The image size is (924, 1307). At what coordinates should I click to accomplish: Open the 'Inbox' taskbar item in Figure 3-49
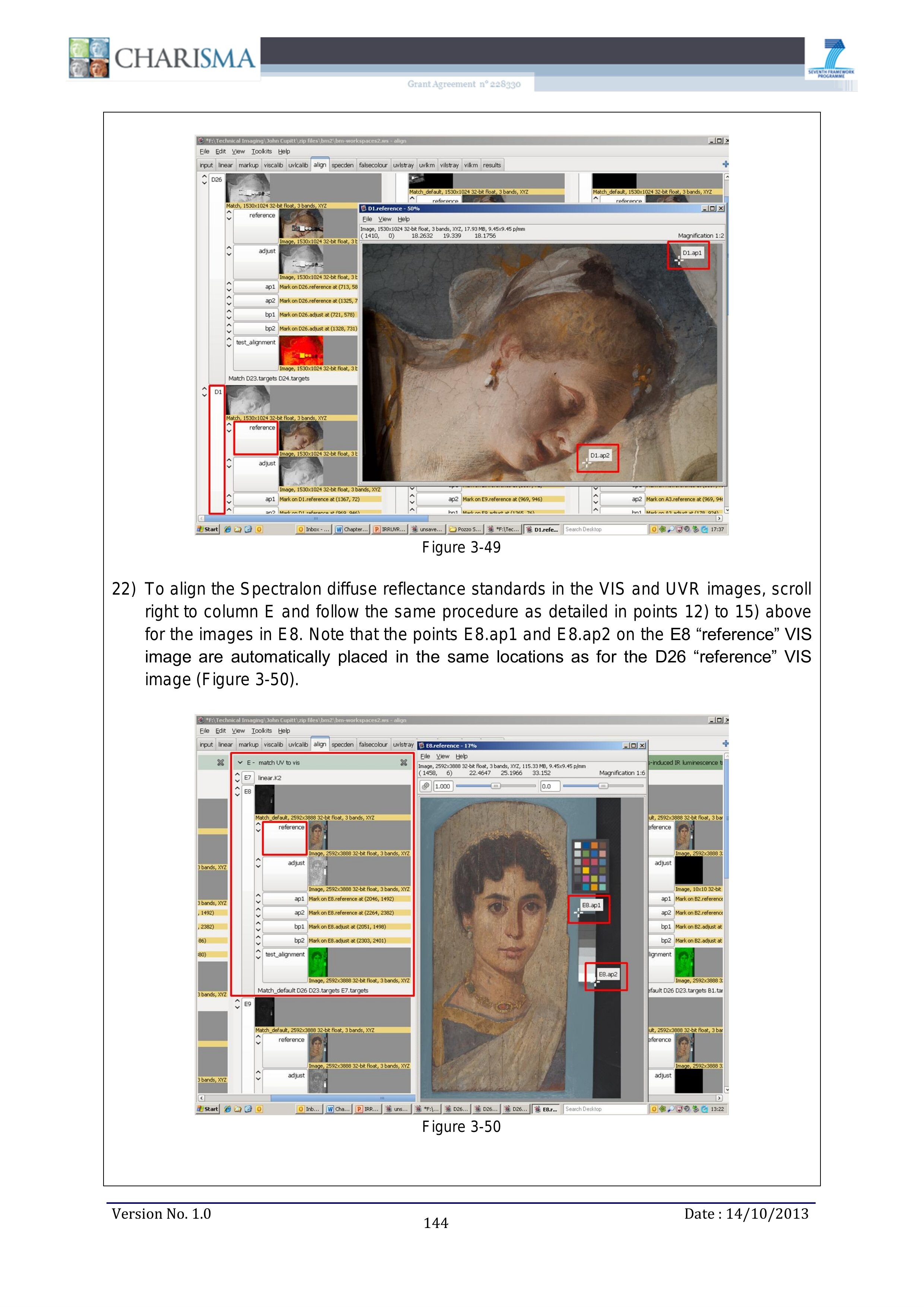coord(314,529)
